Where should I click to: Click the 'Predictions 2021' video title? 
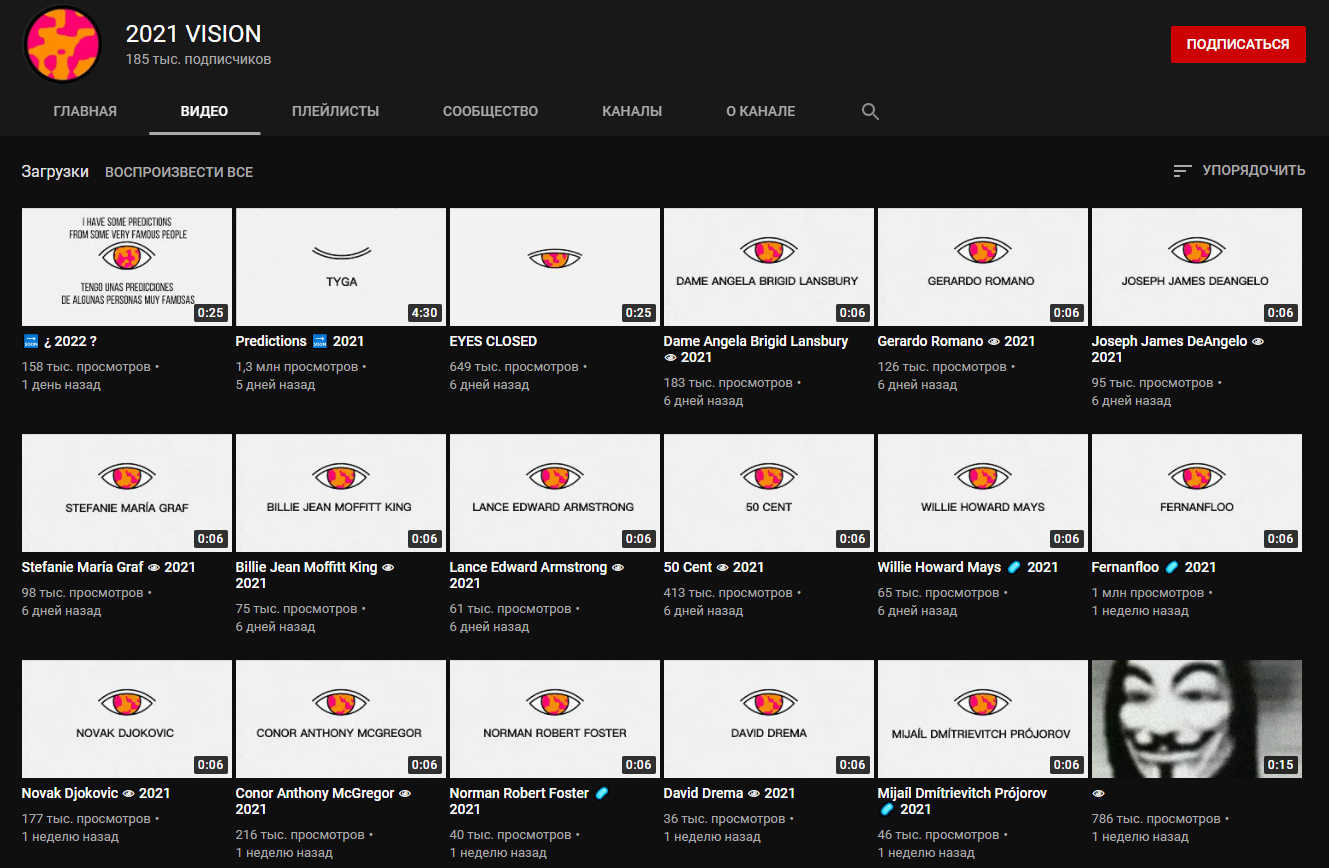point(300,341)
